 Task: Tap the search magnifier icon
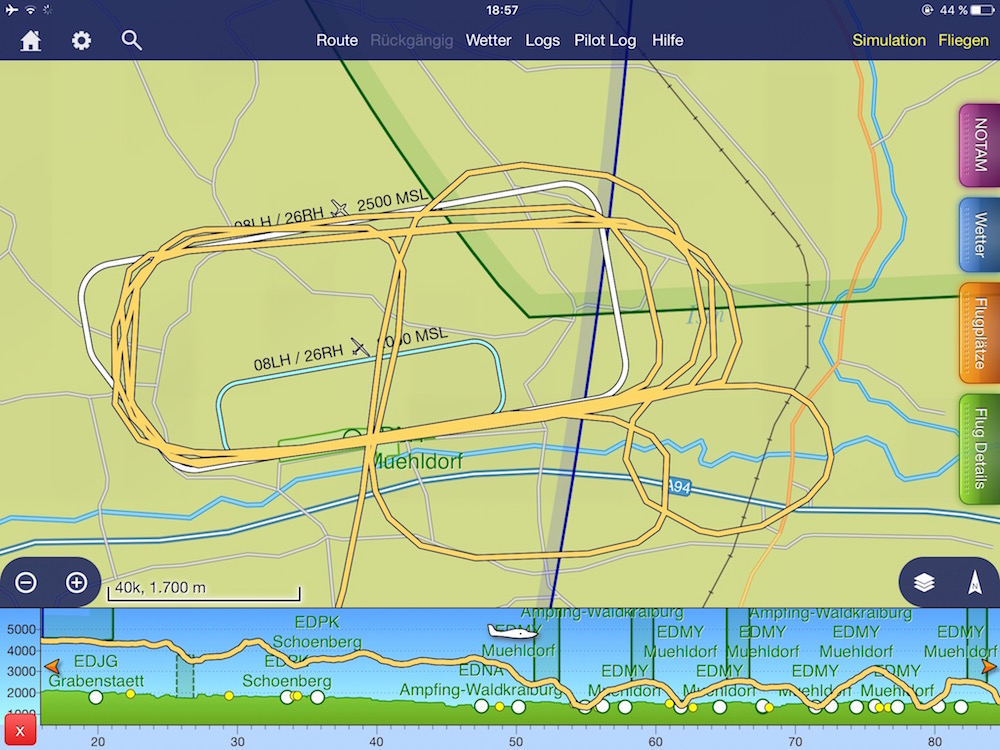click(x=131, y=40)
